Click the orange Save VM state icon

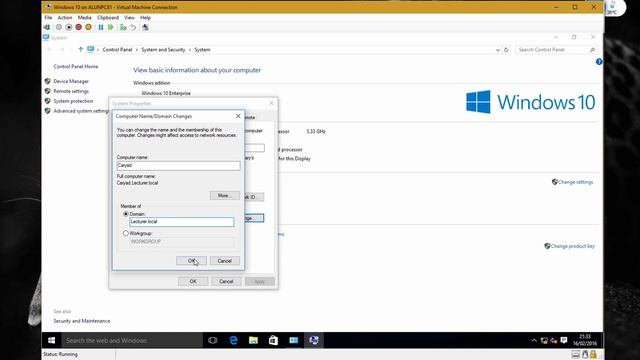[88, 27]
